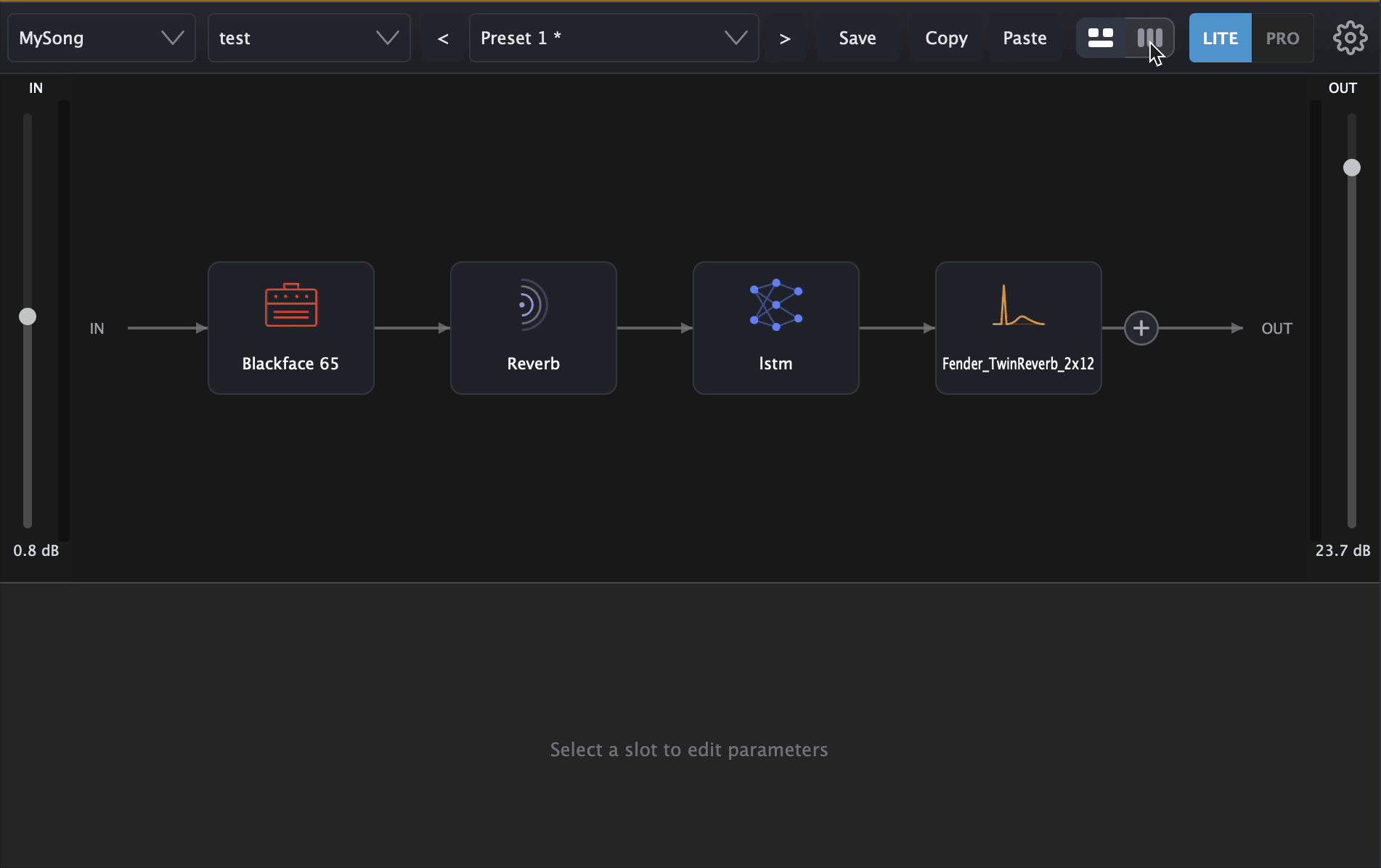
Task: Switch to column layout view icon
Action: point(1150,38)
